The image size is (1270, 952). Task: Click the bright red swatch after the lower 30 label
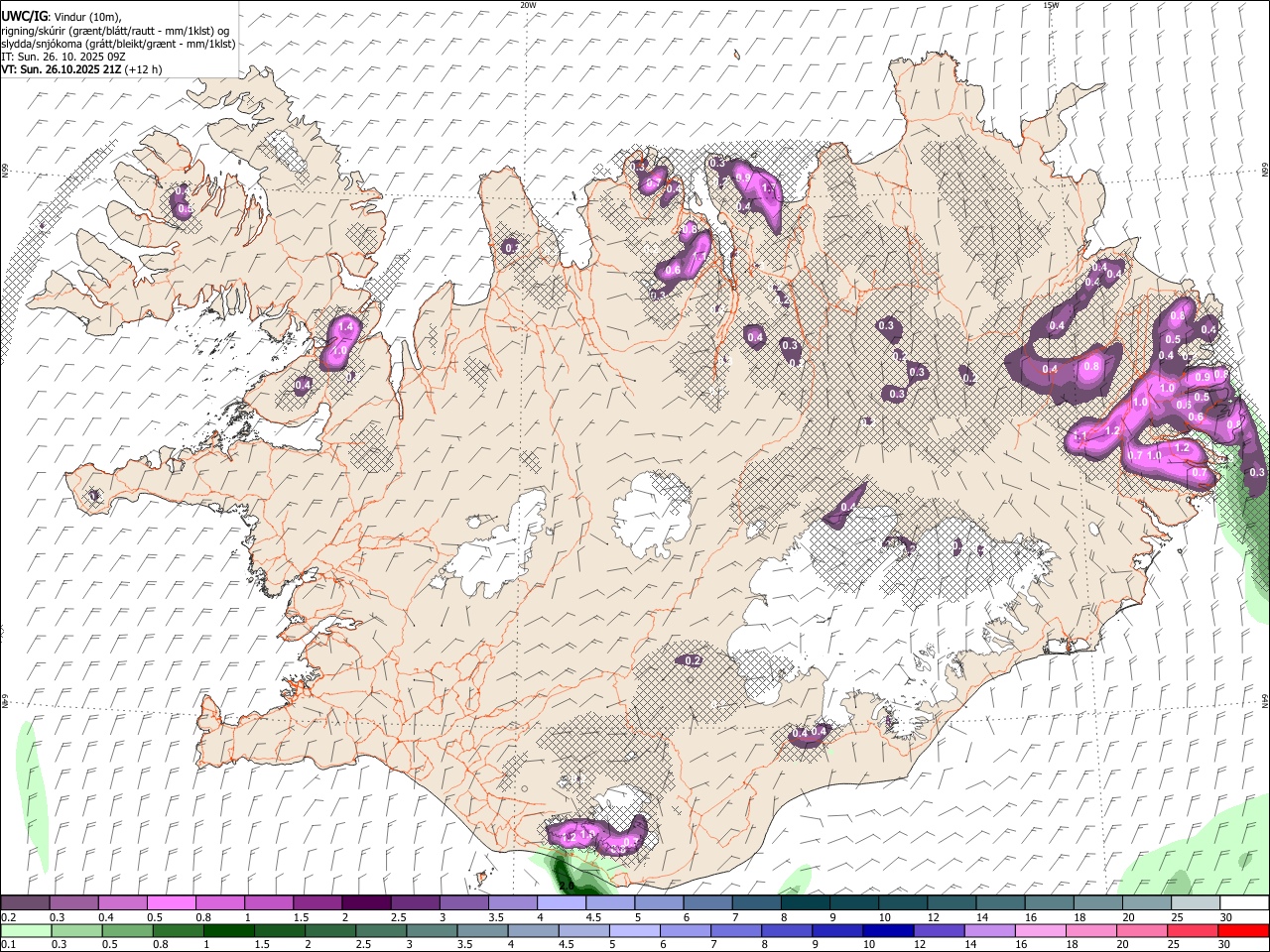(1244, 930)
